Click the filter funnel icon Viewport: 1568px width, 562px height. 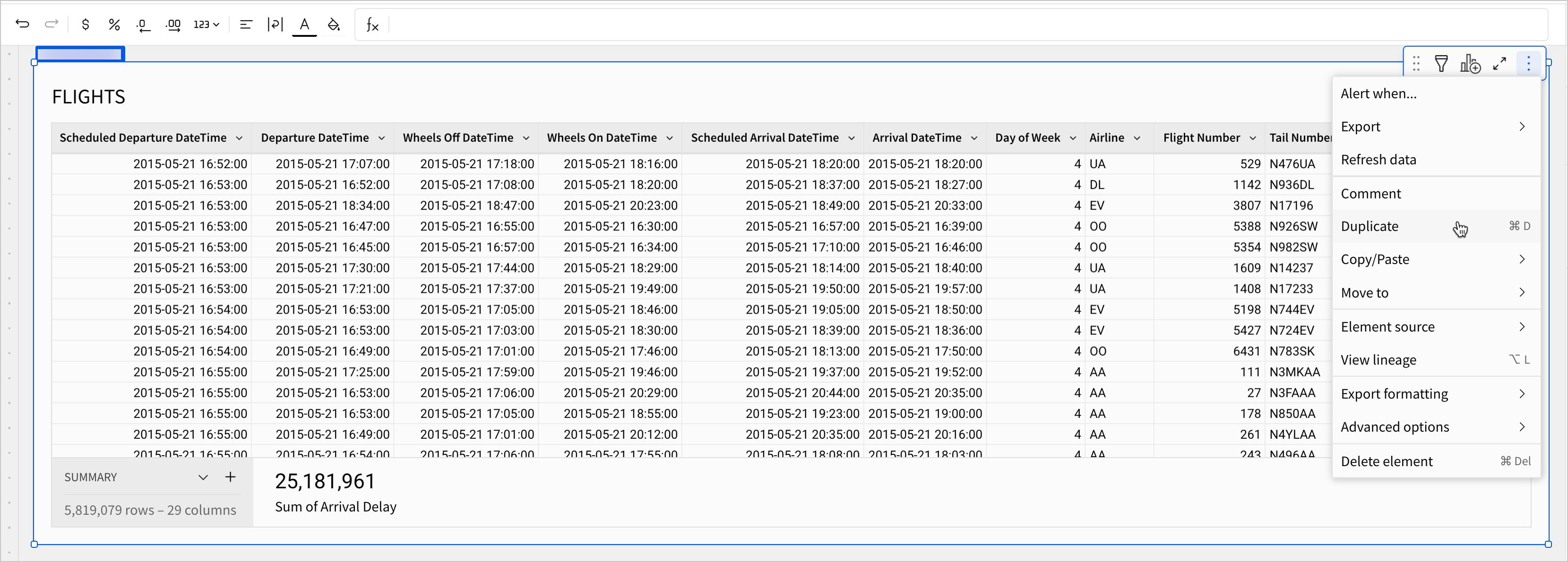coord(1441,63)
